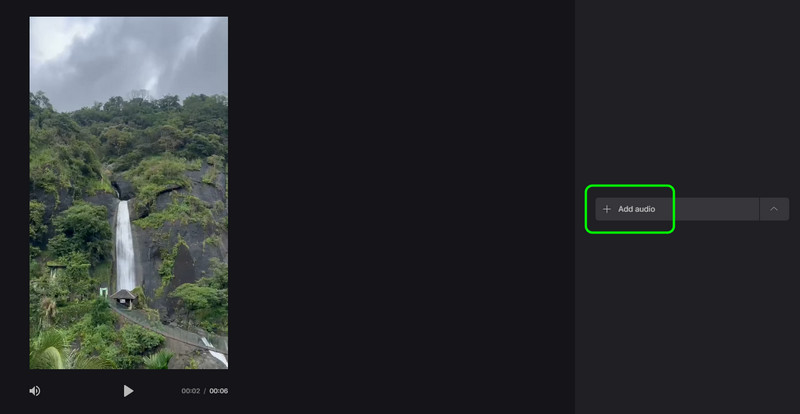Expand audio options using the chevron arrow
Image resolution: width=800 pixels, height=414 pixels.
[774, 209]
